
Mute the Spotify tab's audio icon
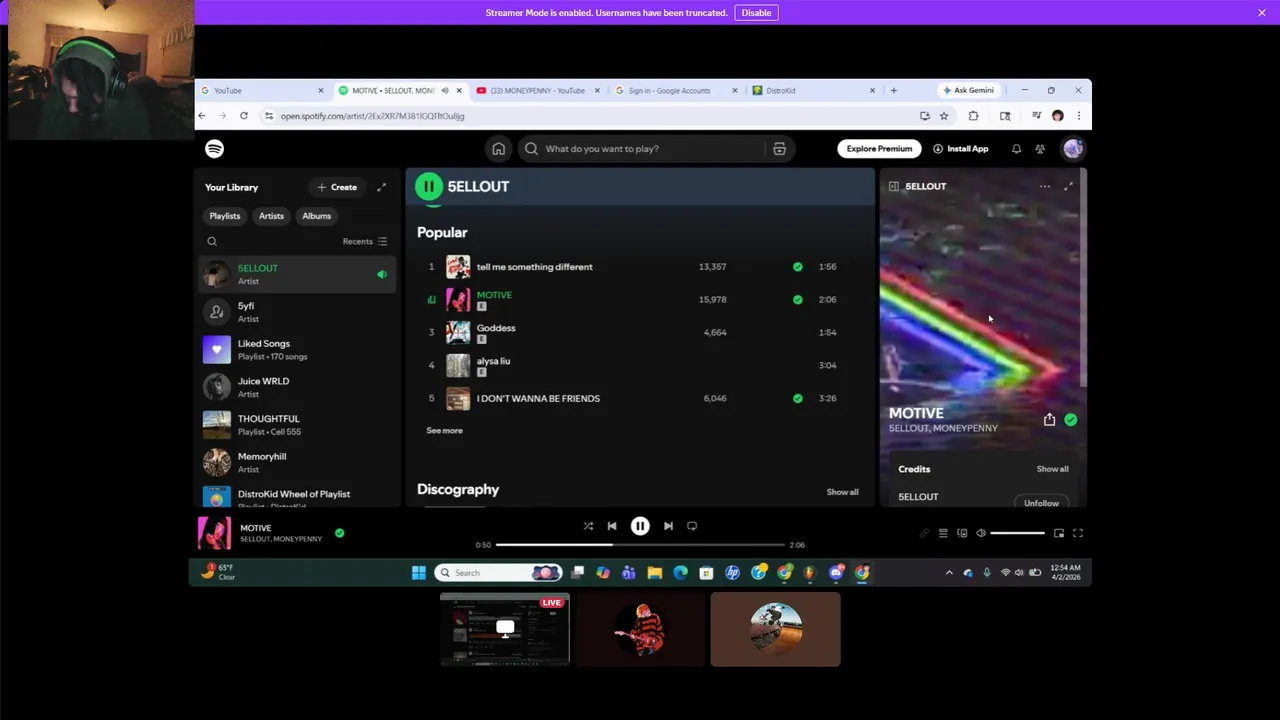pos(445,91)
